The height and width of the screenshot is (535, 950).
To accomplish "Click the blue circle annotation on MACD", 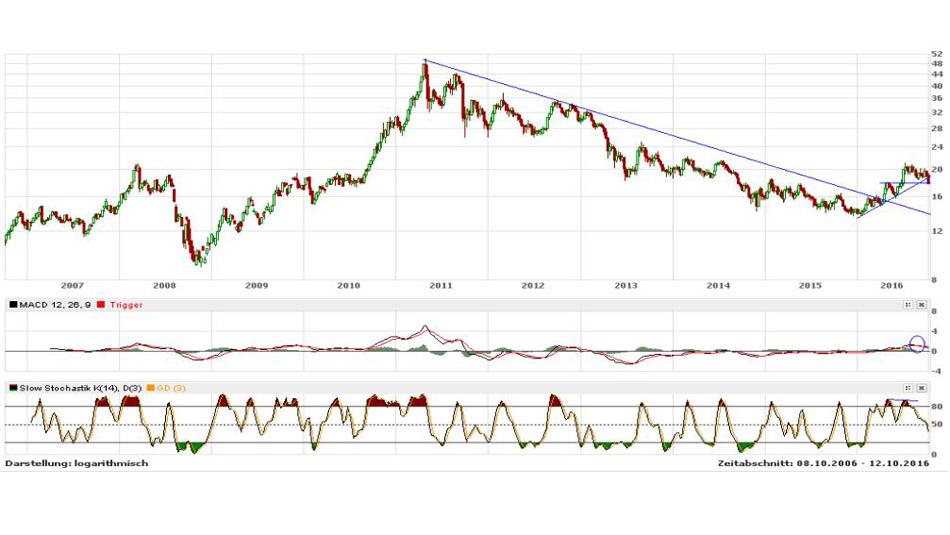I will coord(916,343).
